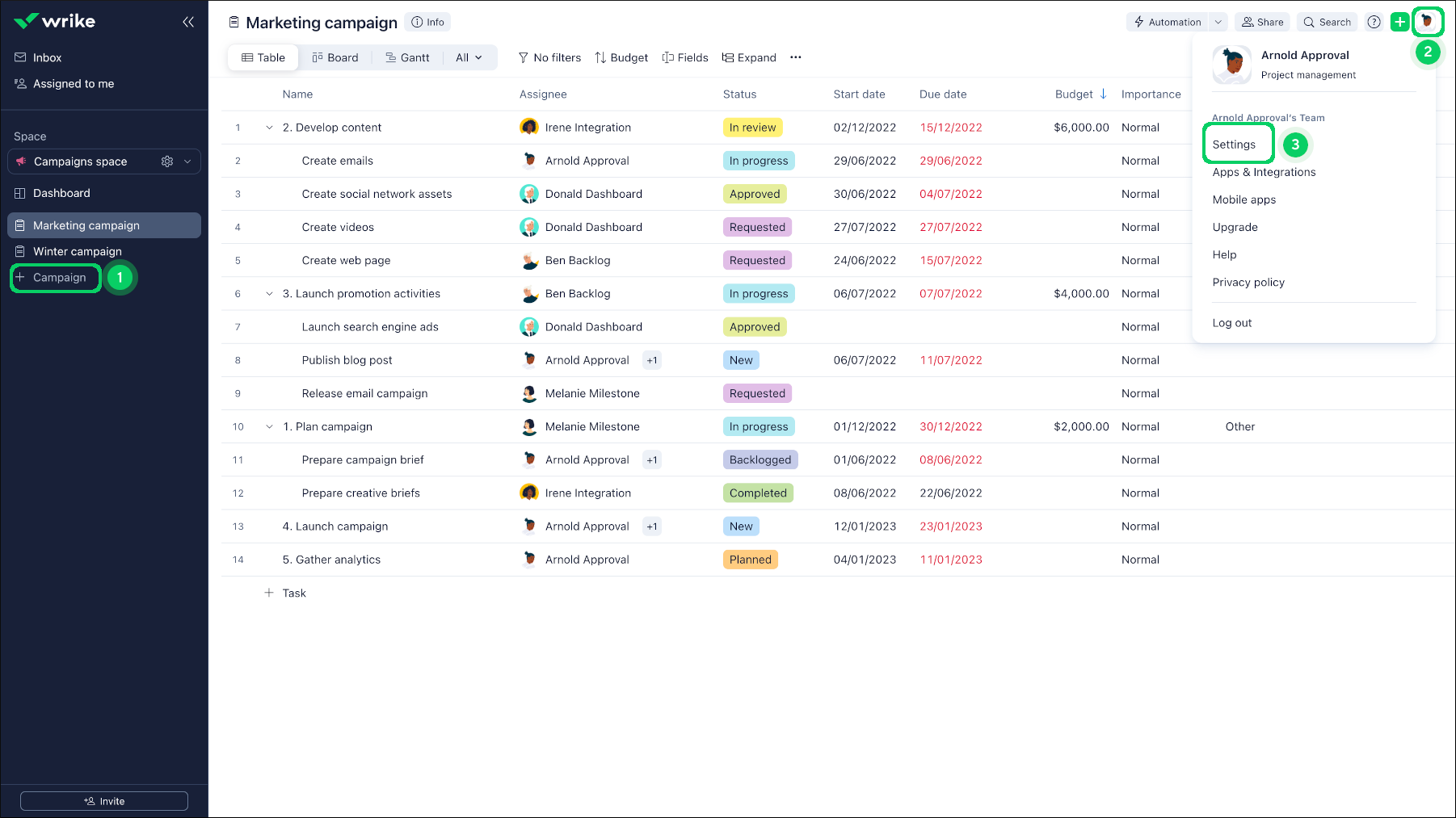Switch to Gantt view tab
This screenshot has width=1456, height=818.
407,57
